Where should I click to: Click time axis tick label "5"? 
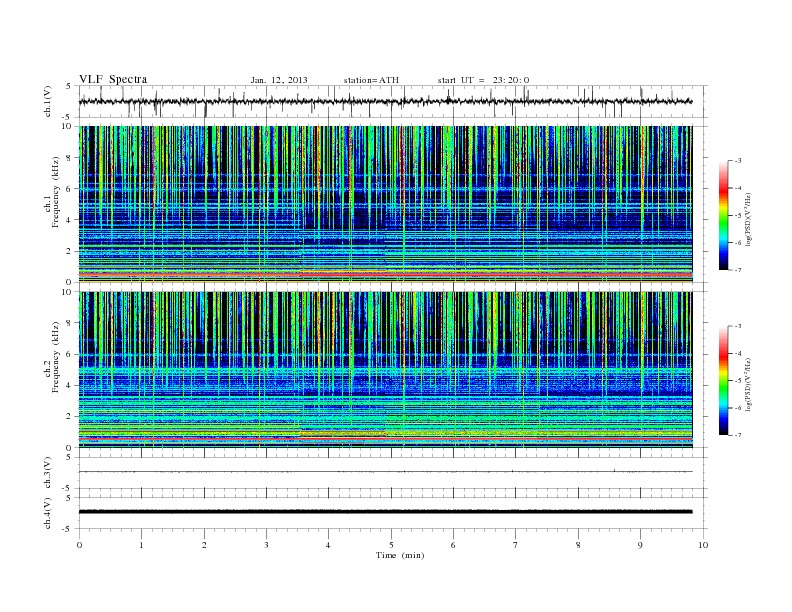click(391, 545)
